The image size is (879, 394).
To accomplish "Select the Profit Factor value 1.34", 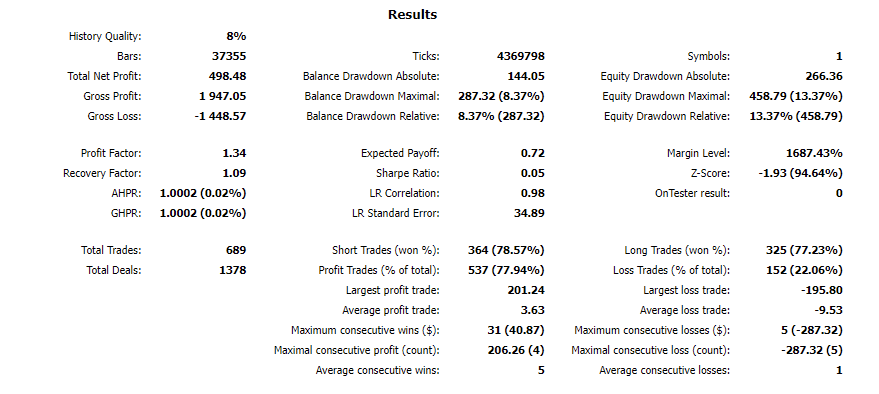I will point(234,153).
